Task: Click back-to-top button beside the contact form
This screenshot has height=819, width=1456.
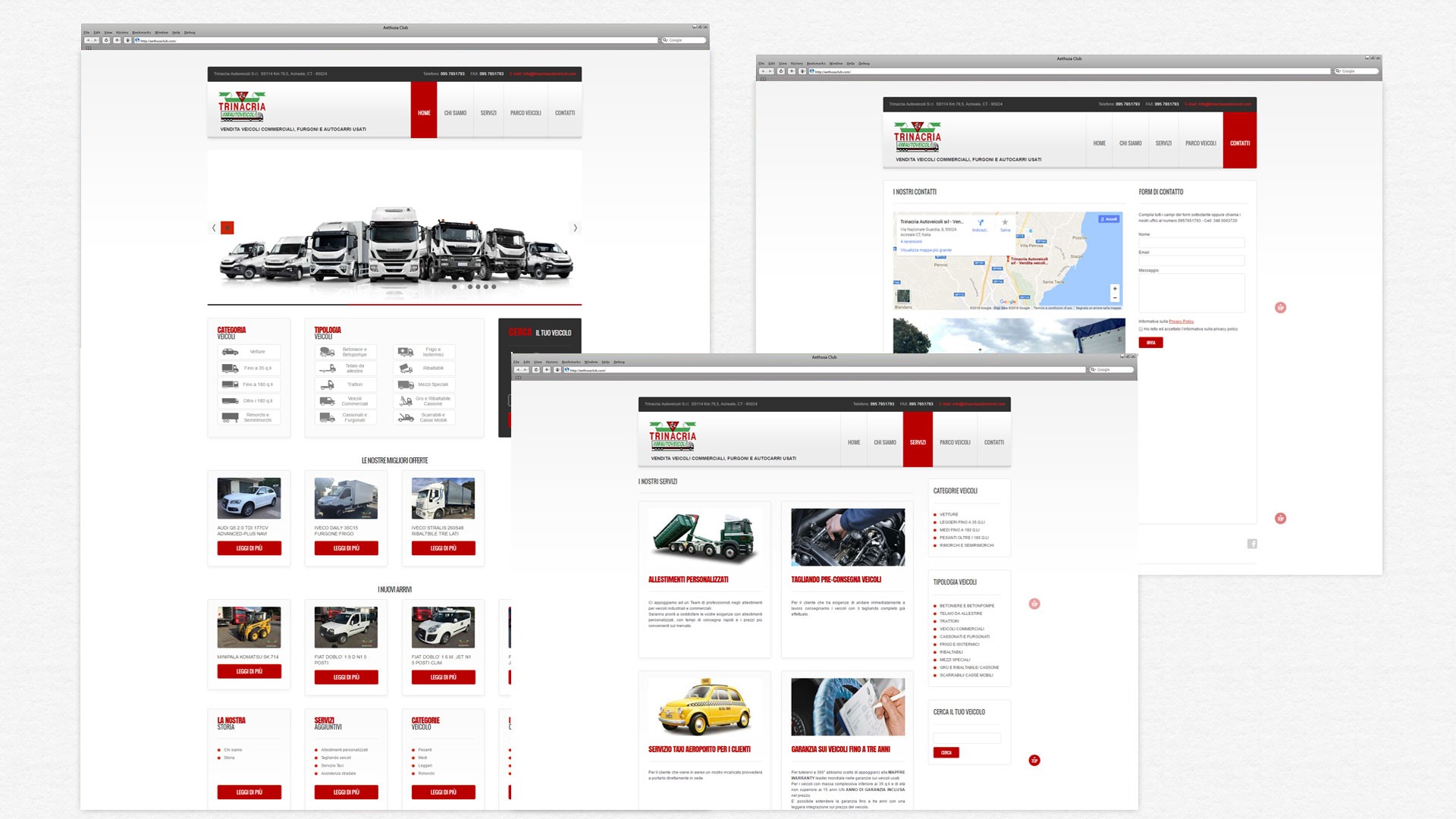Action: 1281,307
